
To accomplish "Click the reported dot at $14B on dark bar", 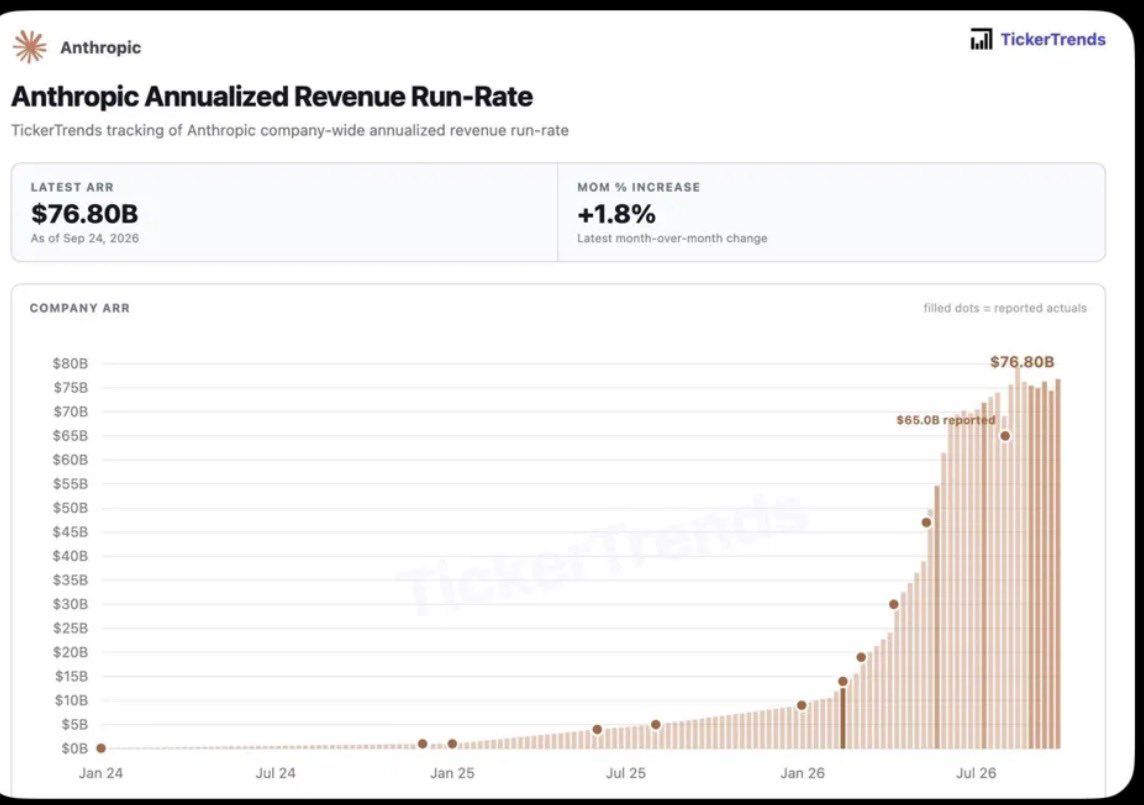I will point(843,682).
